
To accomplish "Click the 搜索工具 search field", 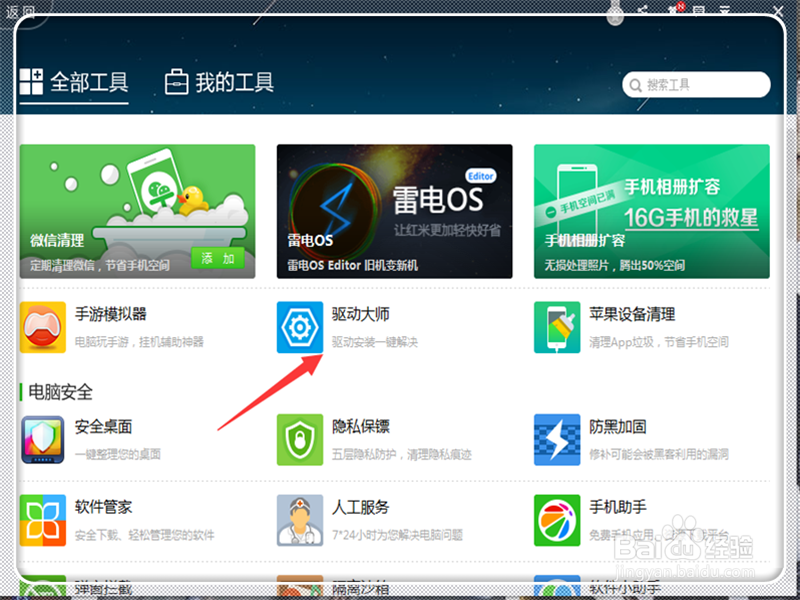I will coord(696,85).
